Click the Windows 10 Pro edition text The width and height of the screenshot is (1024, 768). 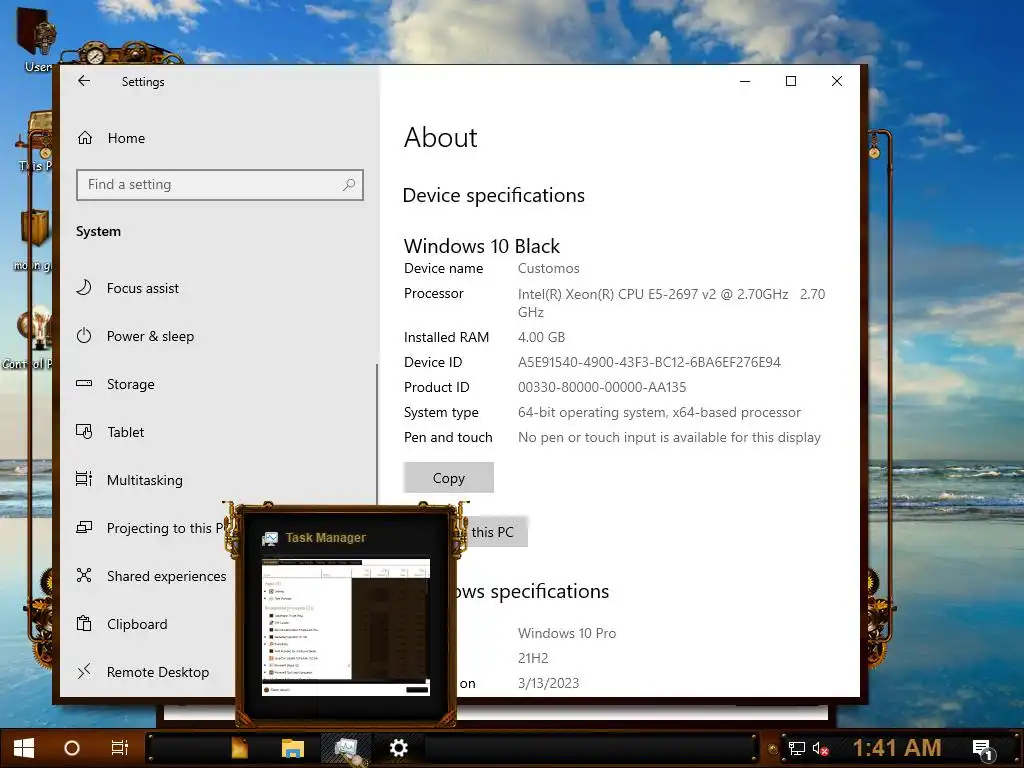coord(567,633)
